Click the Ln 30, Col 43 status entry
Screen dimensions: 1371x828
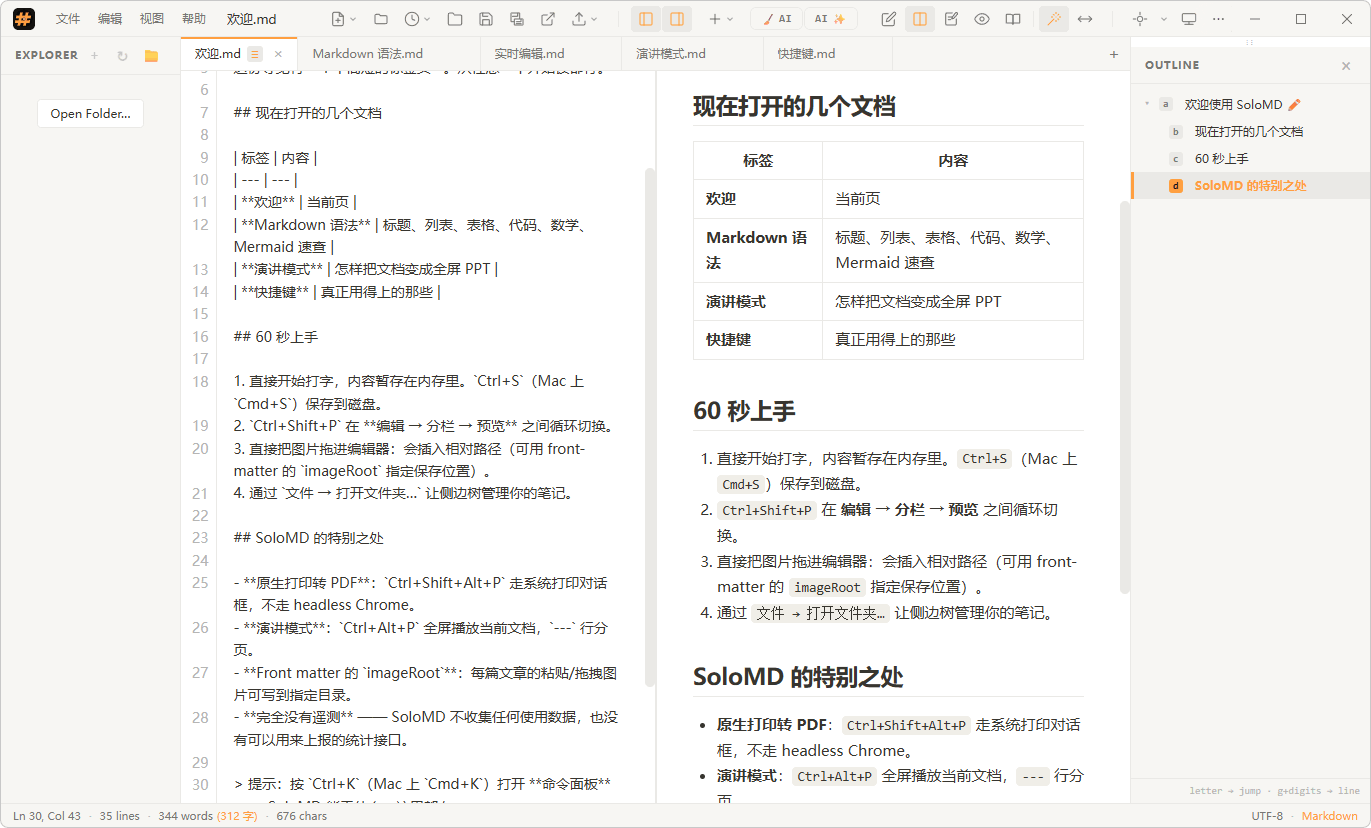pos(47,816)
